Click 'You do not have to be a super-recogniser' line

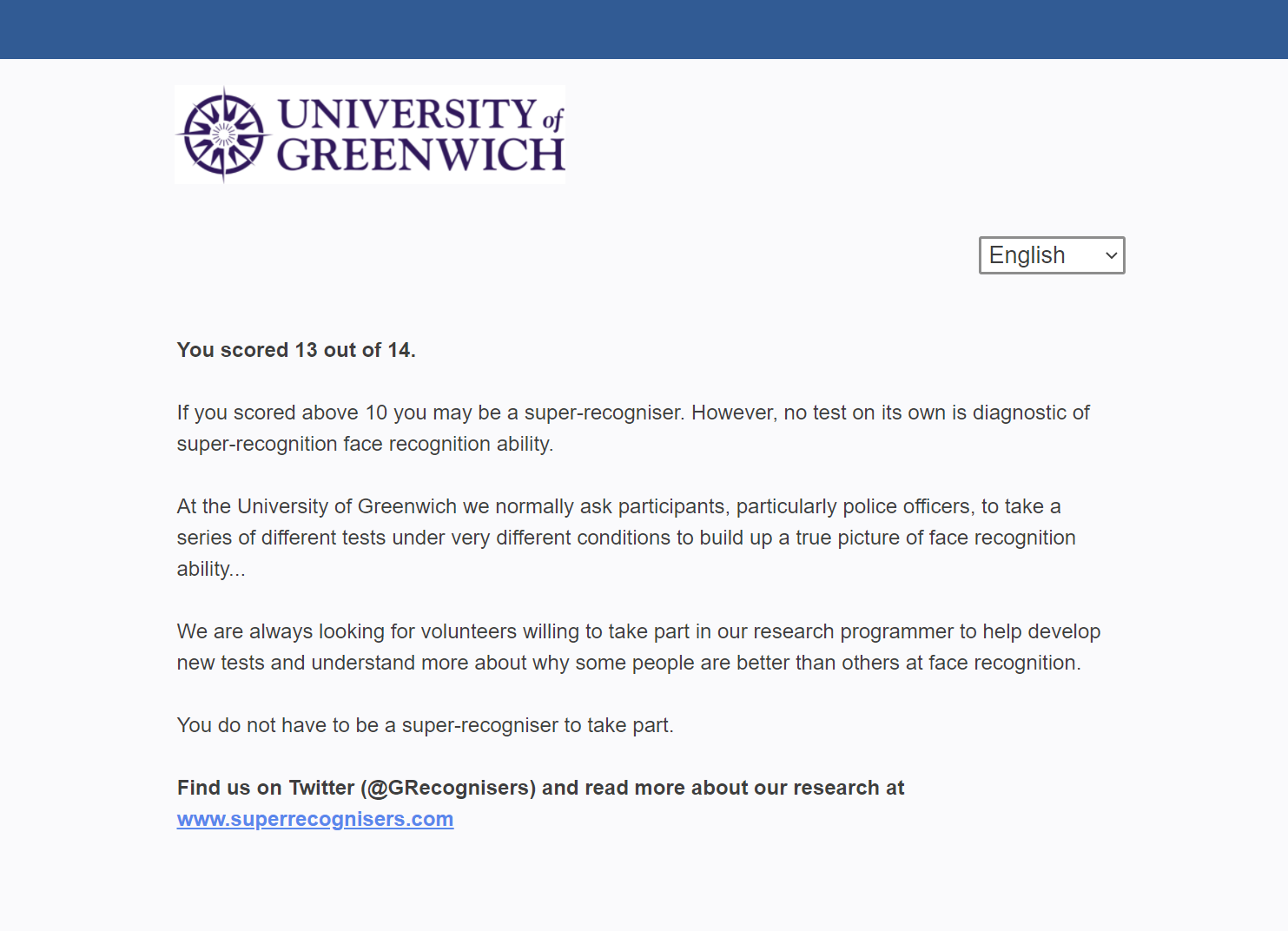[425, 725]
